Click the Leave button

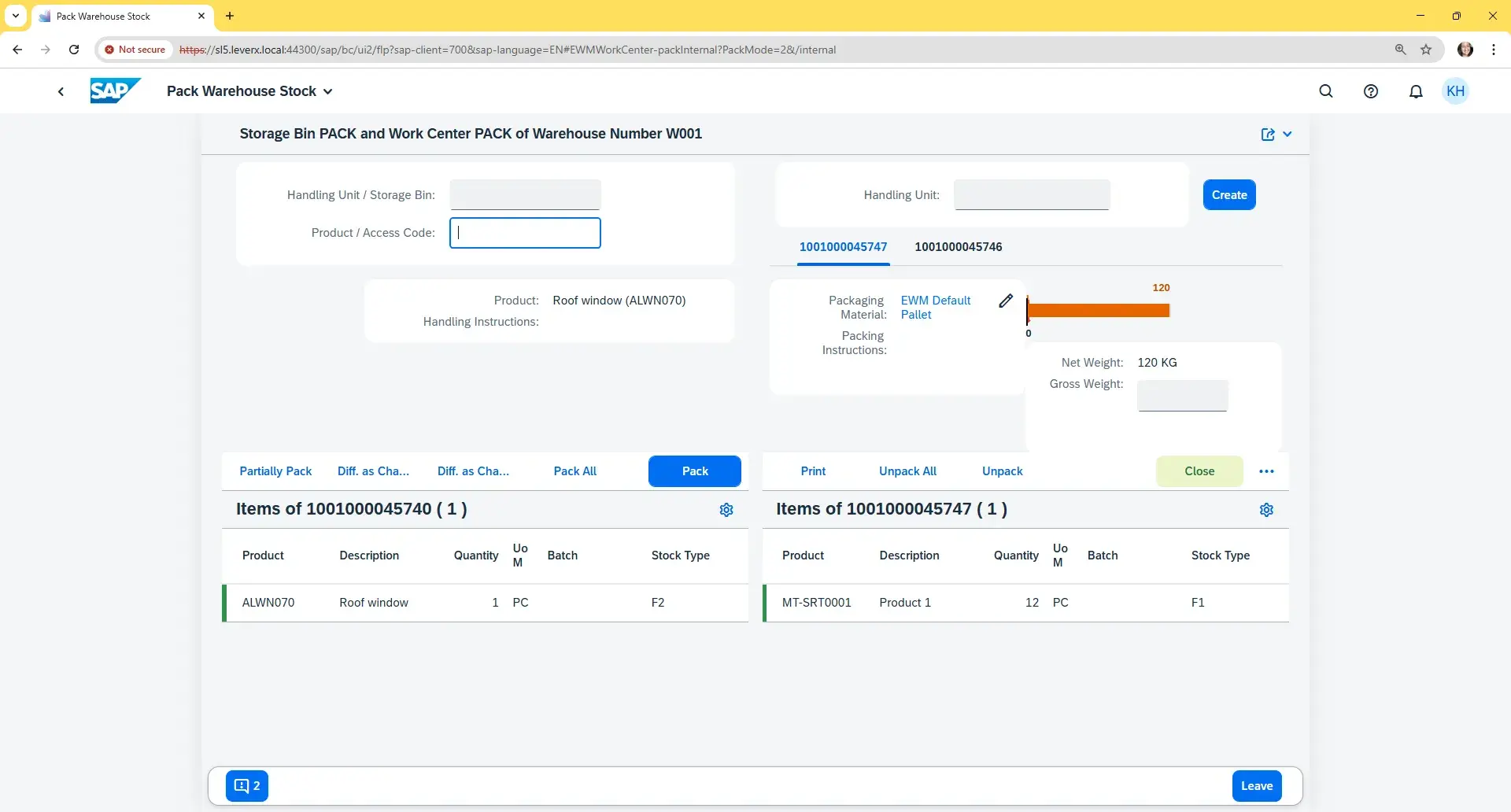(1257, 786)
